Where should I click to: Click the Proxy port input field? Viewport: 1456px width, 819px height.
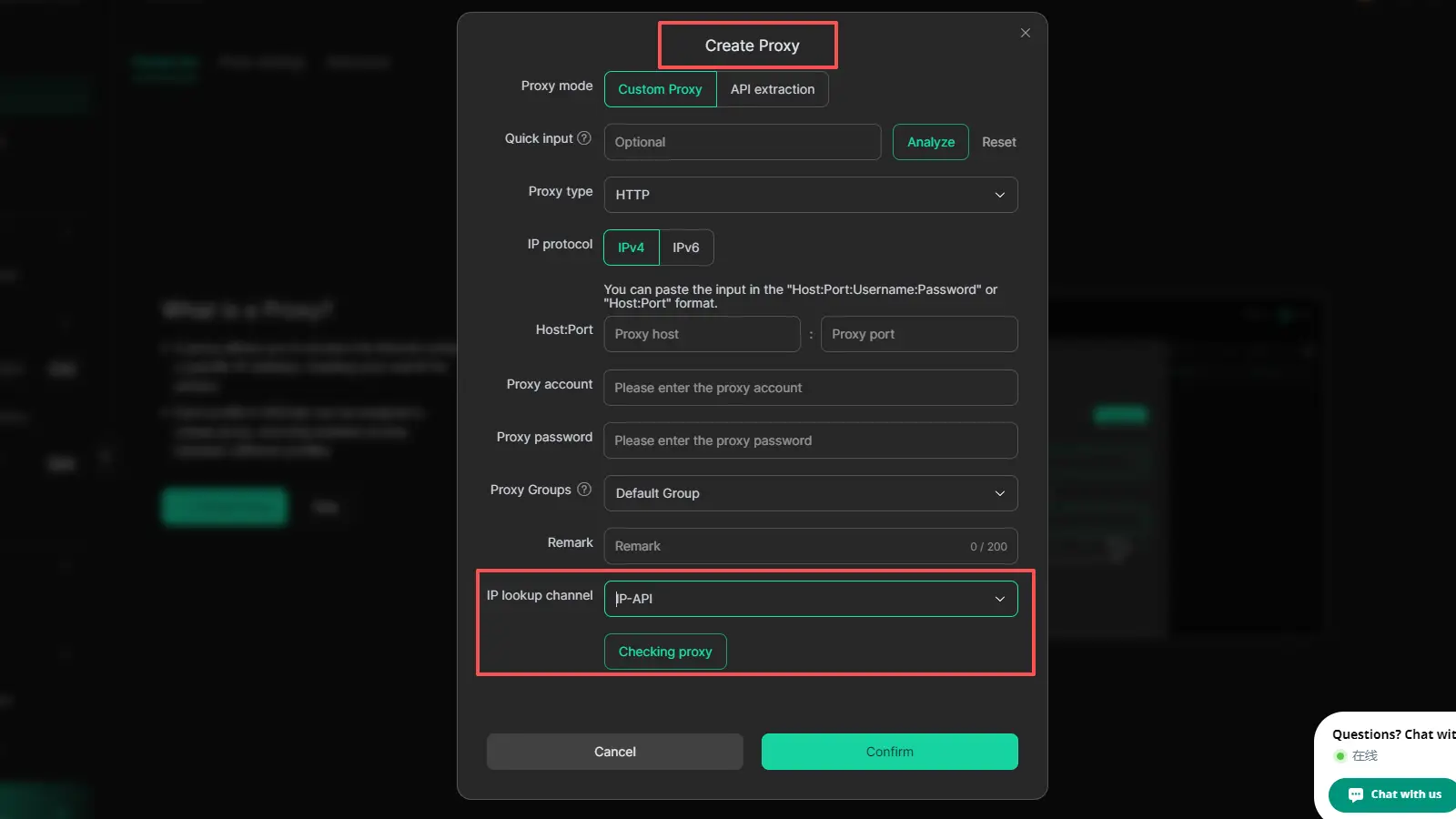(918, 334)
